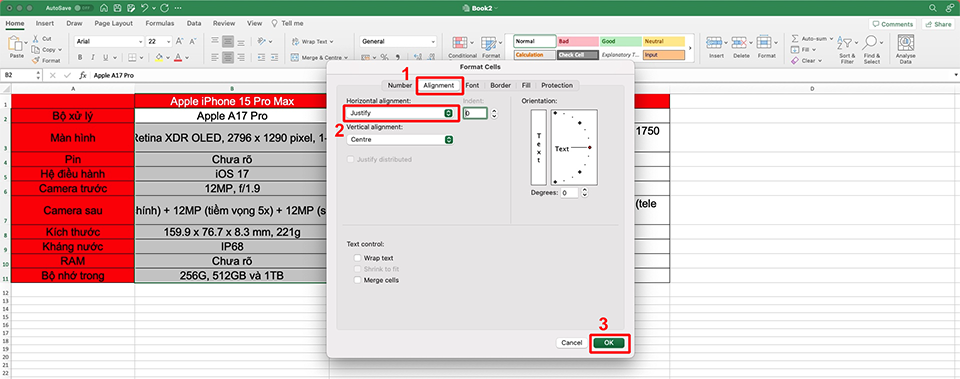Click the Comments button

point(893,24)
